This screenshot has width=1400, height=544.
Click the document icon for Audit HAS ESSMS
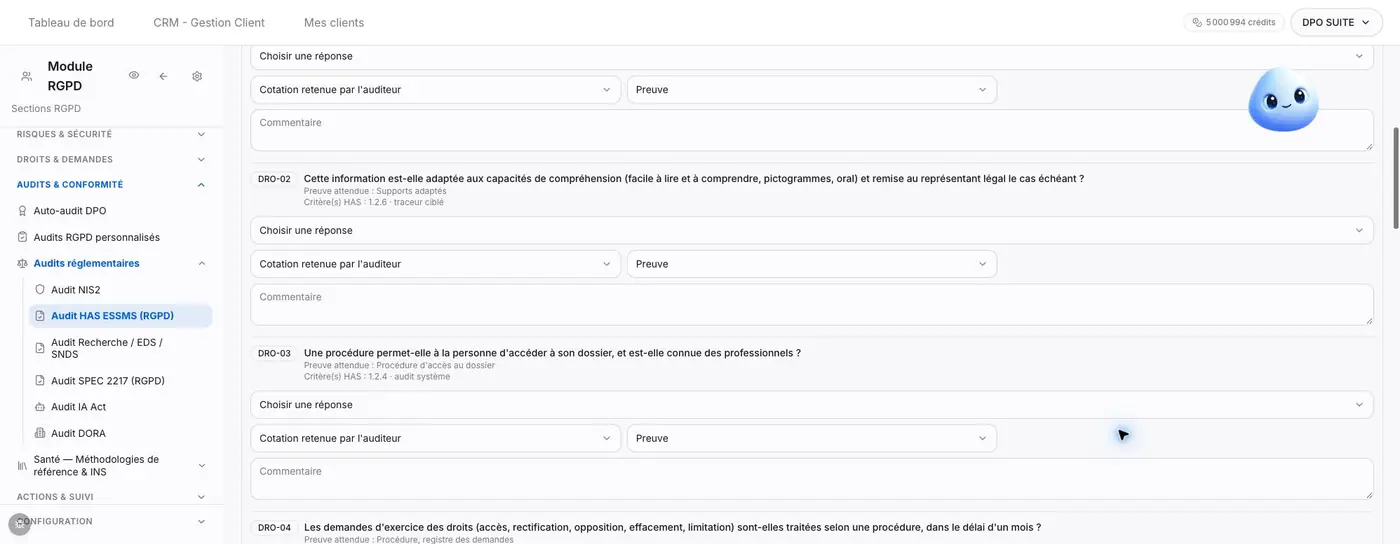pos(40,315)
